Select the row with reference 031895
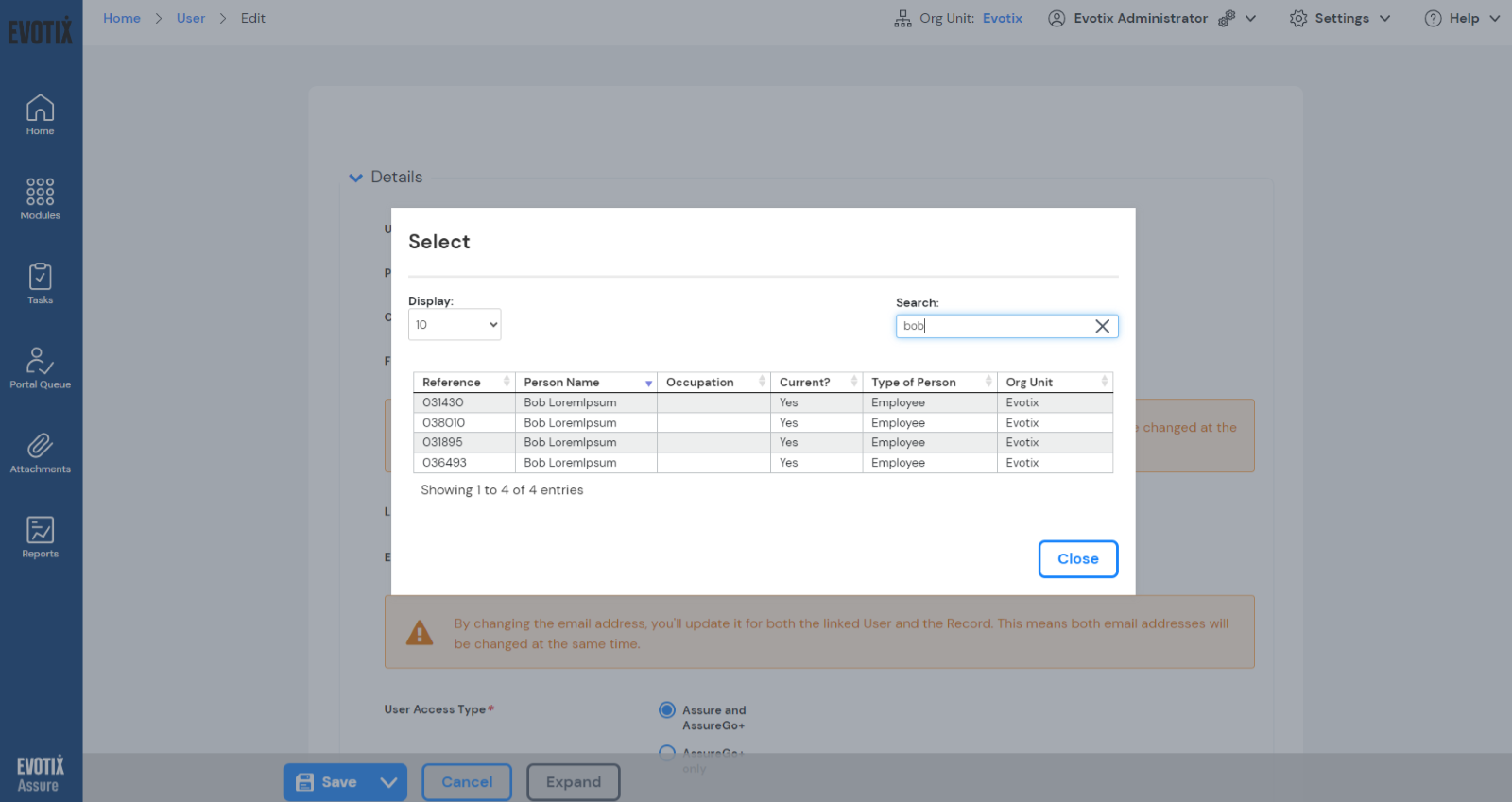Viewport: 1512px width, 802px height. tap(763, 442)
